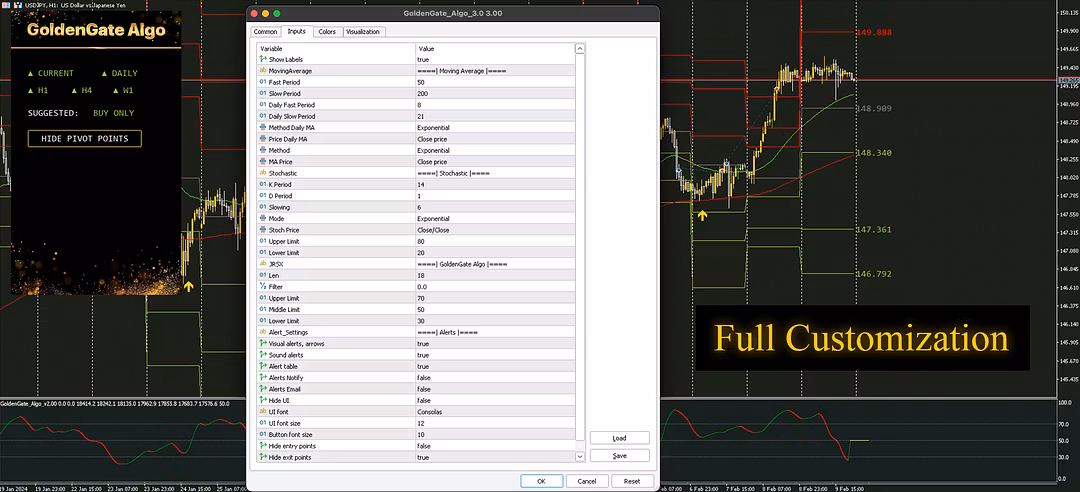
Task: Open the Stochastic Mode Exponential dropdown
Action: click(x=495, y=218)
